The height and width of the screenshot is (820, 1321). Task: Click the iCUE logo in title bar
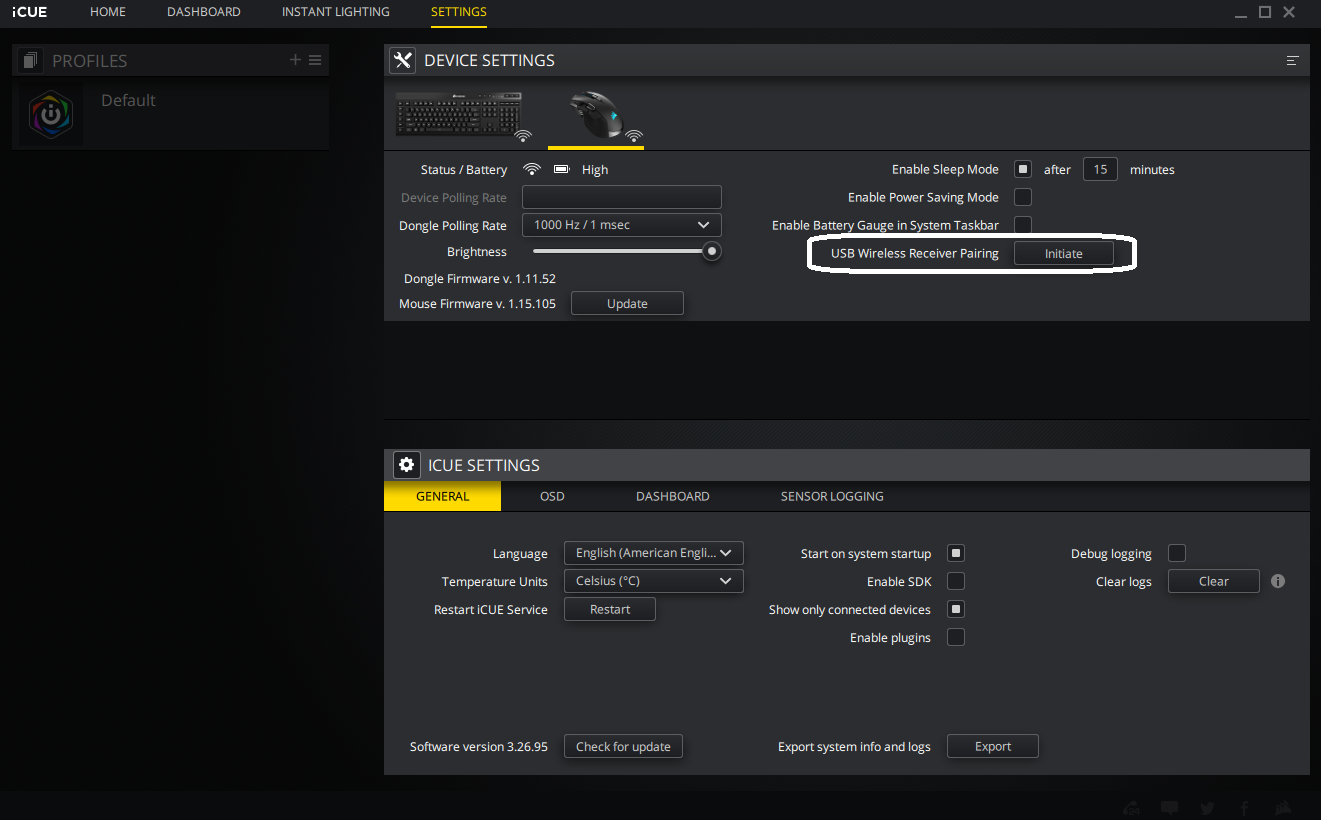point(29,12)
